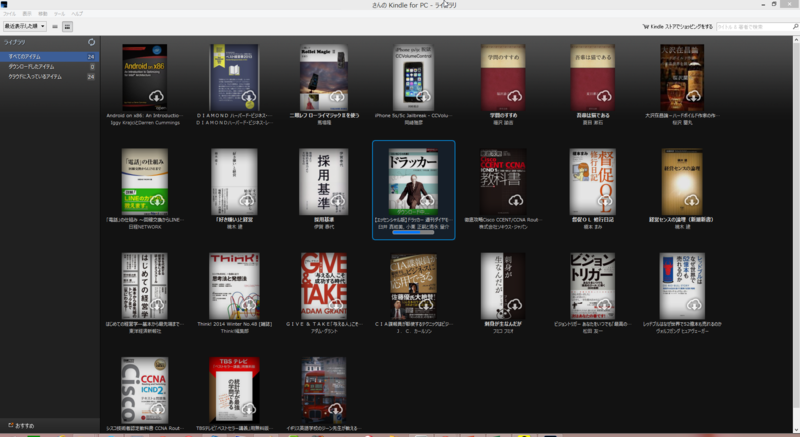800x437 pixels.
Task: Click cloud icon on Cisco CCENT CCNA 教科書 cover
Action: 516,200
